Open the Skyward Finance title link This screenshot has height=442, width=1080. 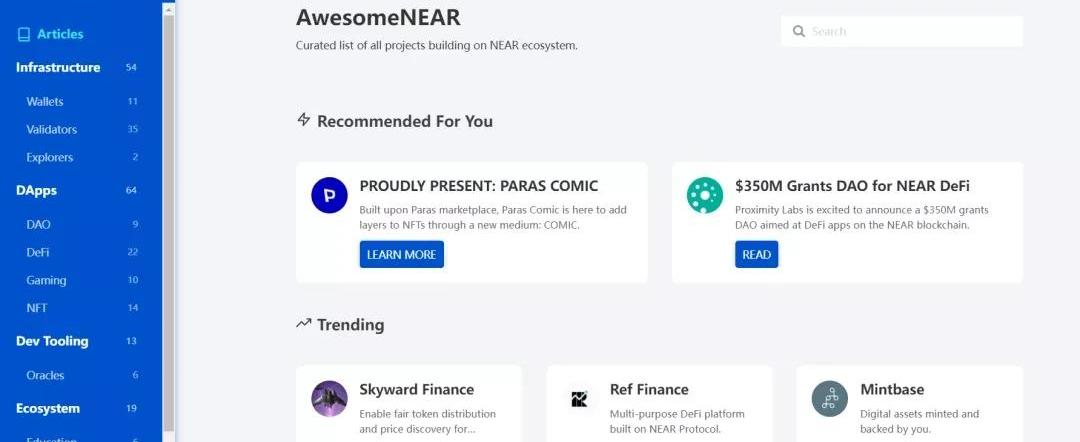tap(417, 390)
